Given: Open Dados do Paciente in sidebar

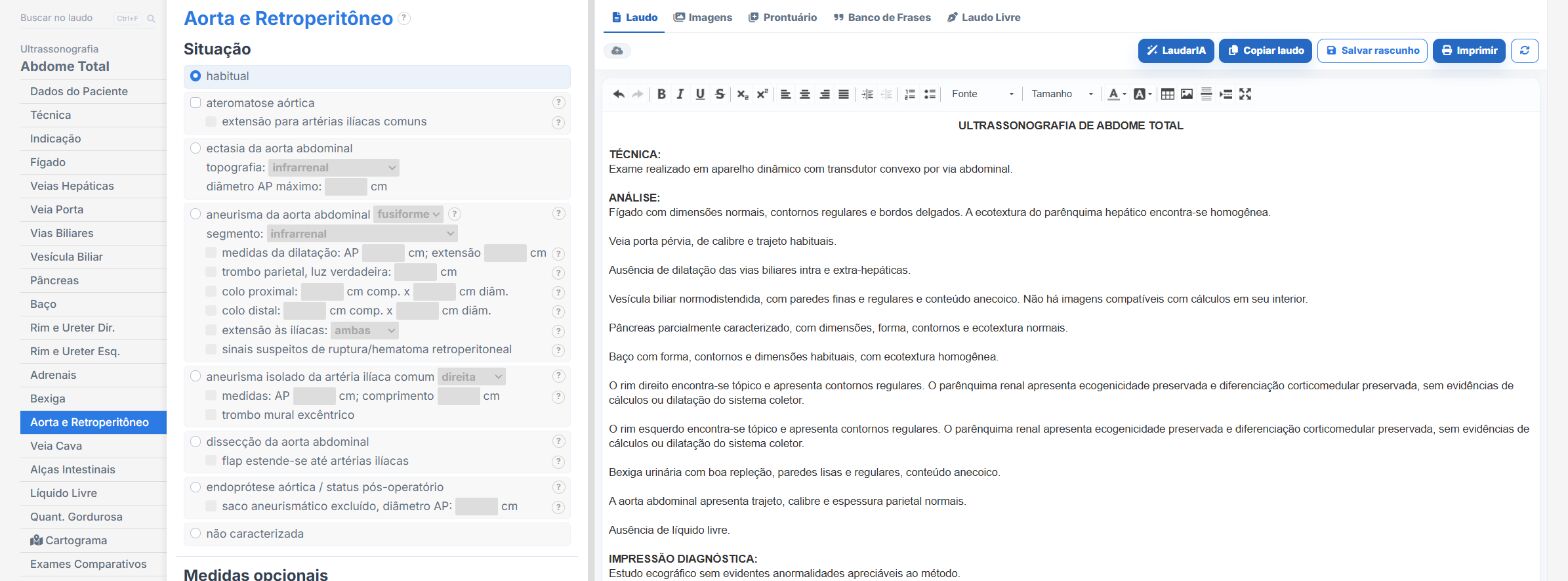Looking at the screenshot, I should coord(93,91).
